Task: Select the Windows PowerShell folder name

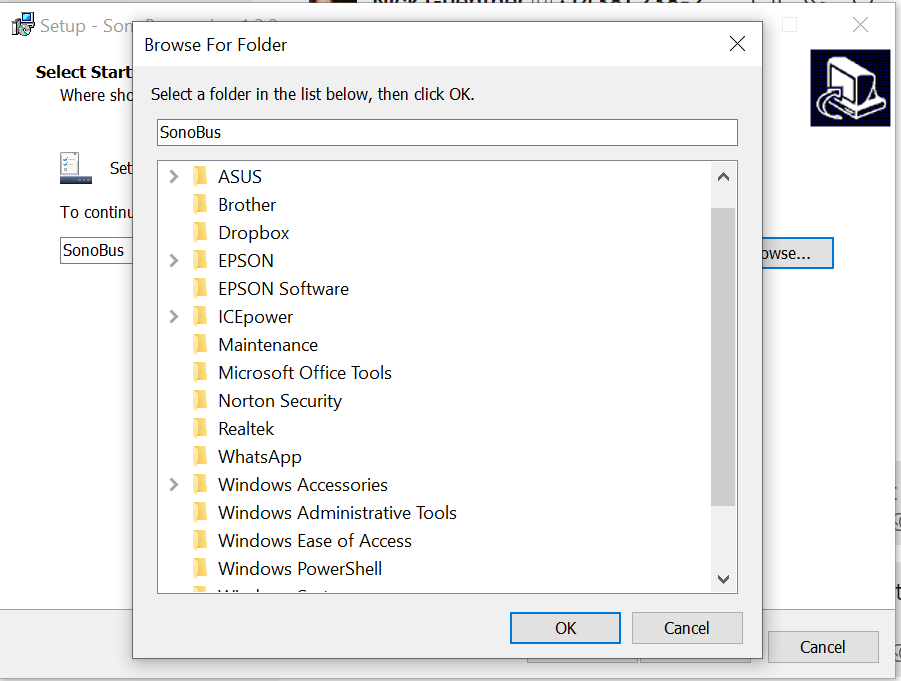Action: click(300, 569)
